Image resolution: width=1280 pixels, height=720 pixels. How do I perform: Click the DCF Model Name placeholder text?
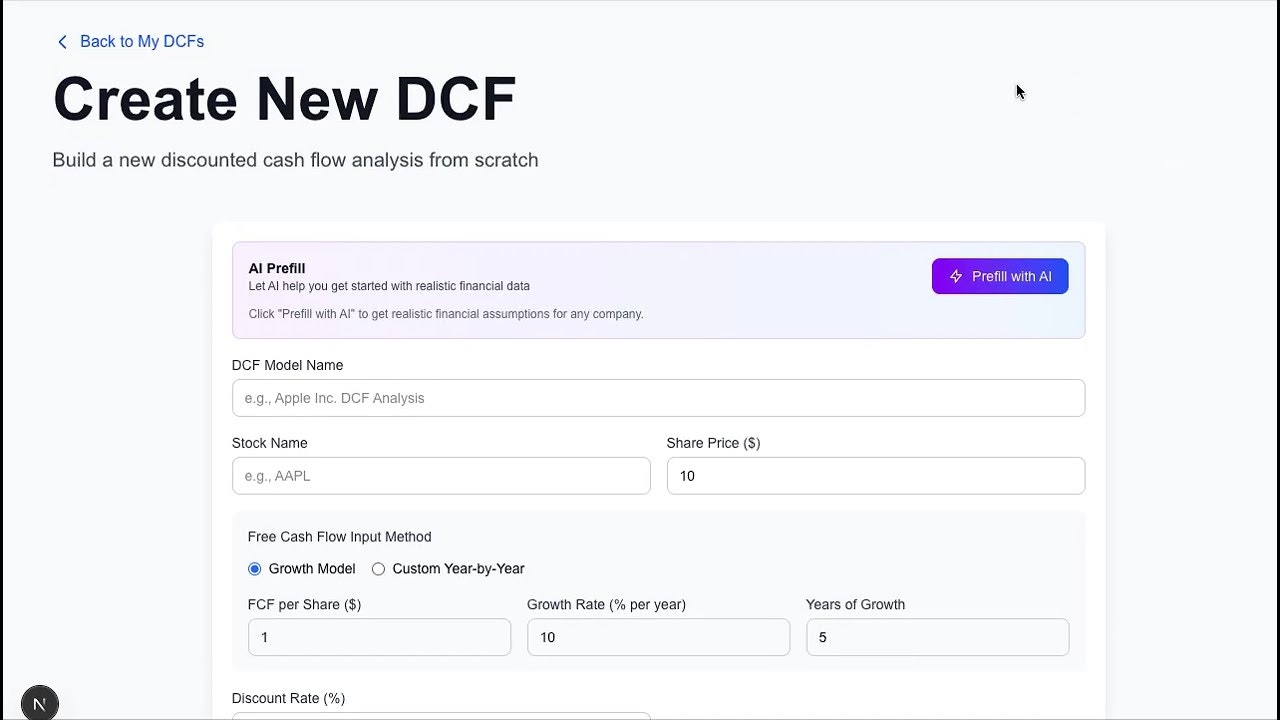pyautogui.click(x=334, y=397)
